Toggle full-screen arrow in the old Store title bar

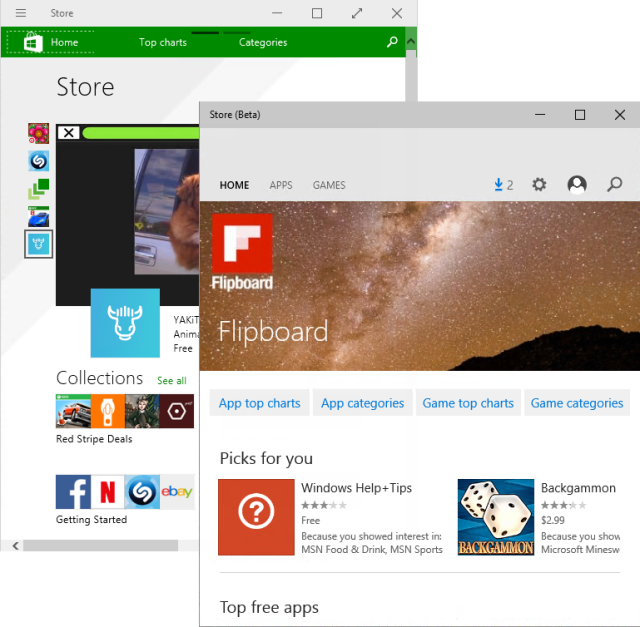coord(357,13)
